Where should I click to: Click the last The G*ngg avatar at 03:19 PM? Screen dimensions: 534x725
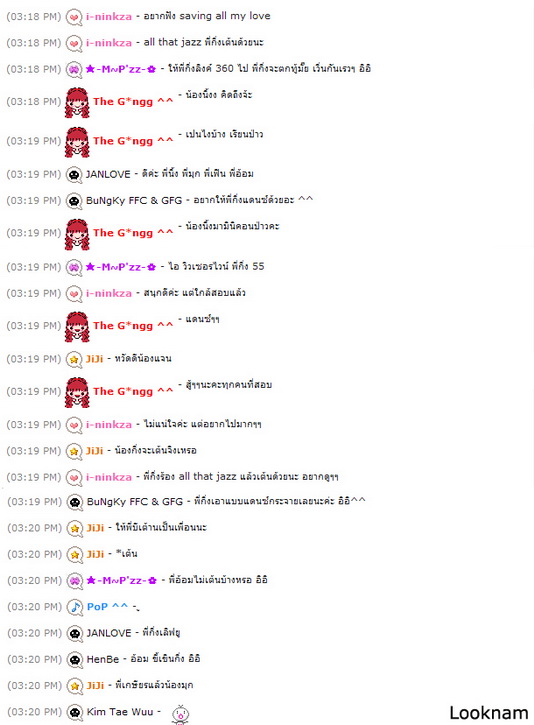77,392
